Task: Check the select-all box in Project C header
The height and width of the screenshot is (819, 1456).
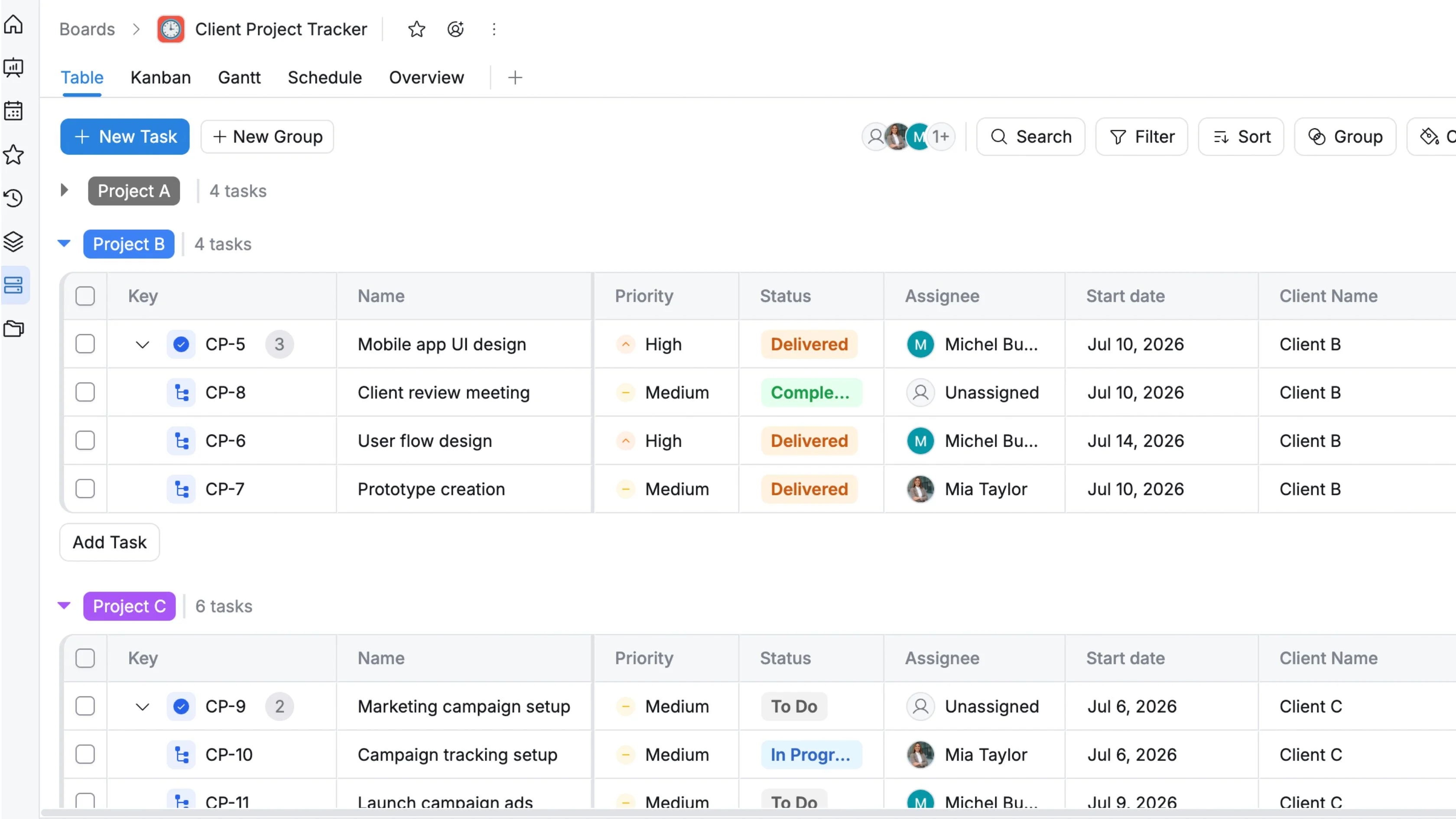Action: click(85, 658)
